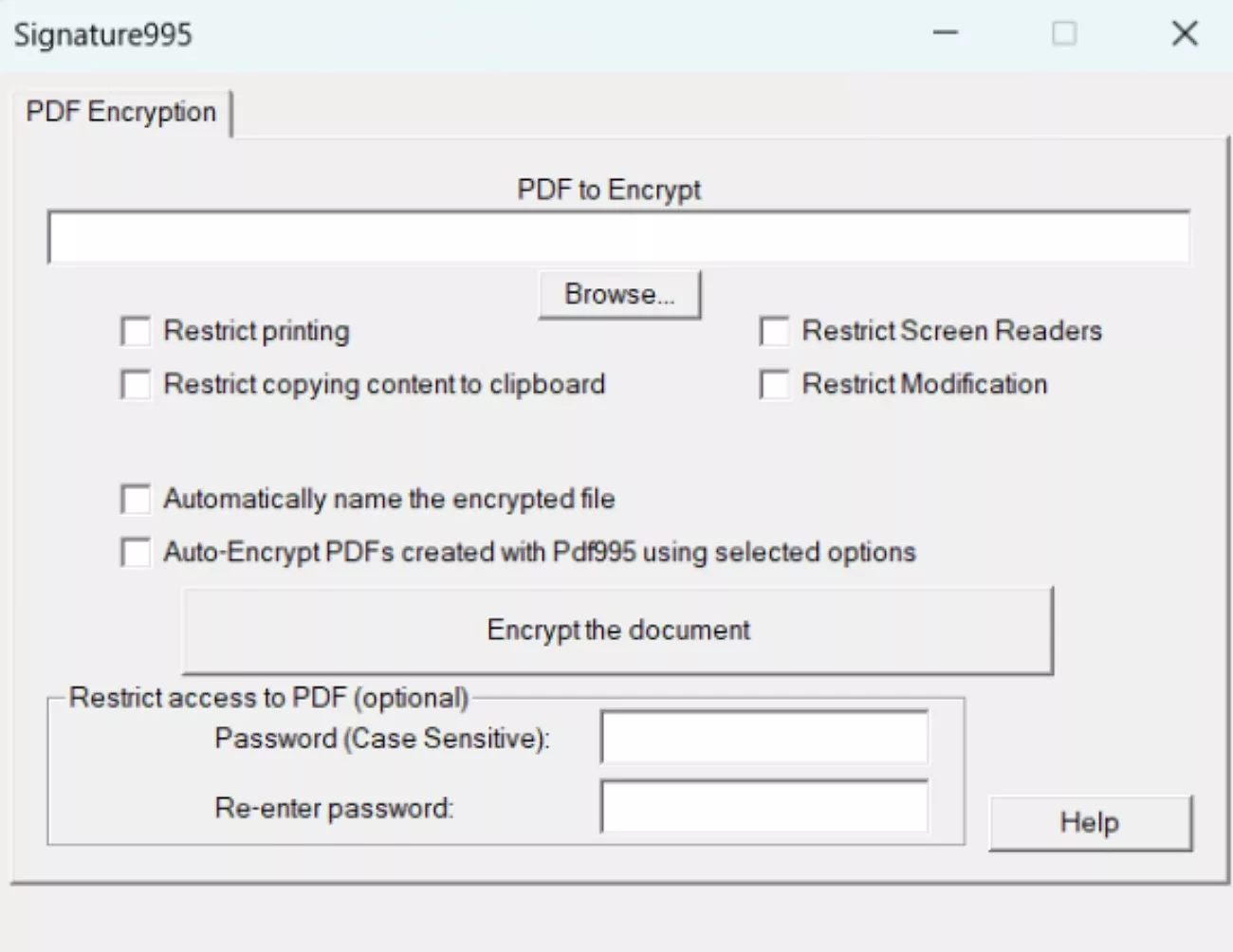Open the Help dialog
1233x952 pixels.
tap(1089, 822)
